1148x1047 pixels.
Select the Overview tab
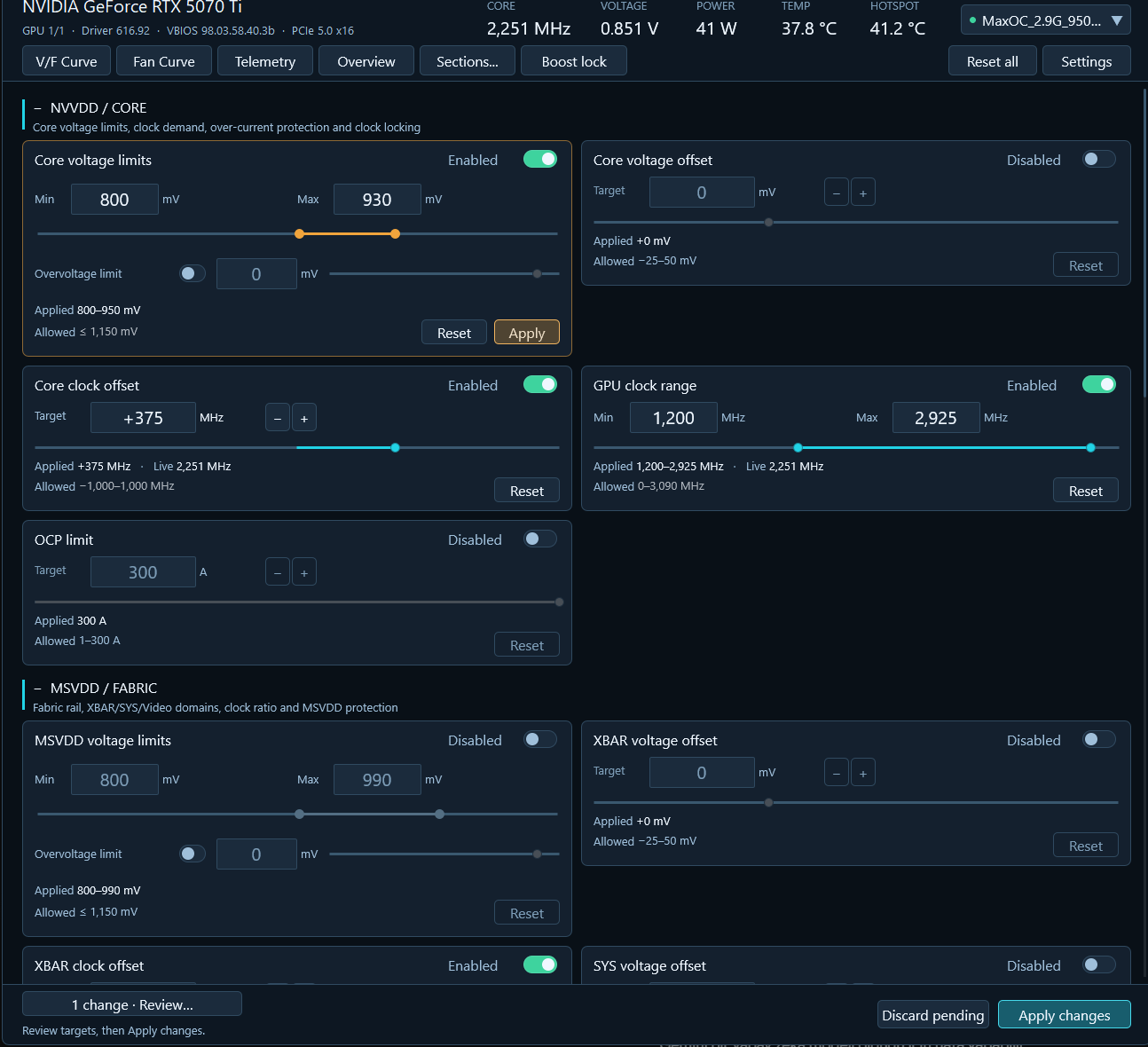[366, 61]
